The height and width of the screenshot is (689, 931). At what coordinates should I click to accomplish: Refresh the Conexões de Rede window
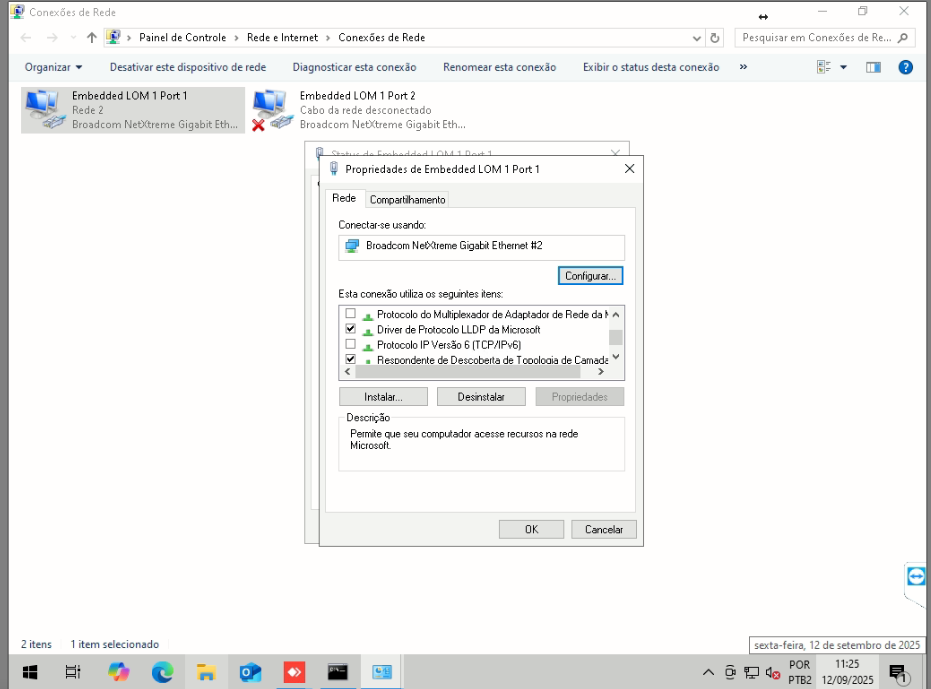715,38
